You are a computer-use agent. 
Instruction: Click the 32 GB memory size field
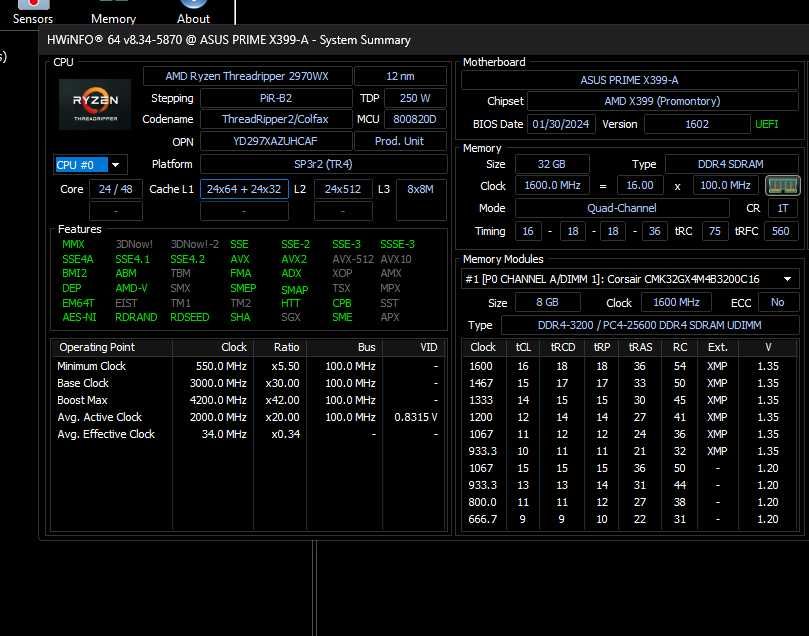[552, 164]
